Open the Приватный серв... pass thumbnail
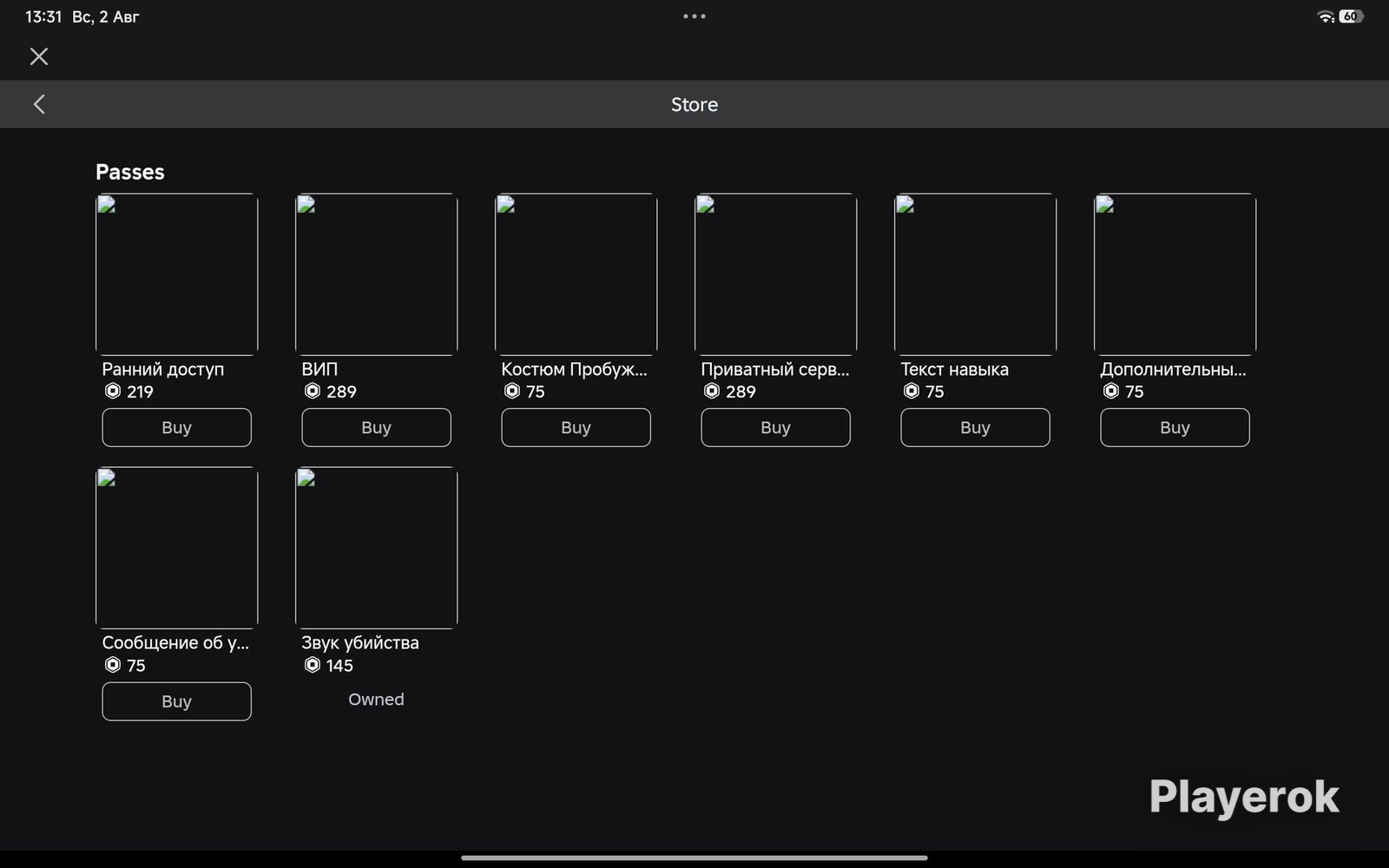The width and height of the screenshot is (1389, 868). pyautogui.click(x=775, y=274)
